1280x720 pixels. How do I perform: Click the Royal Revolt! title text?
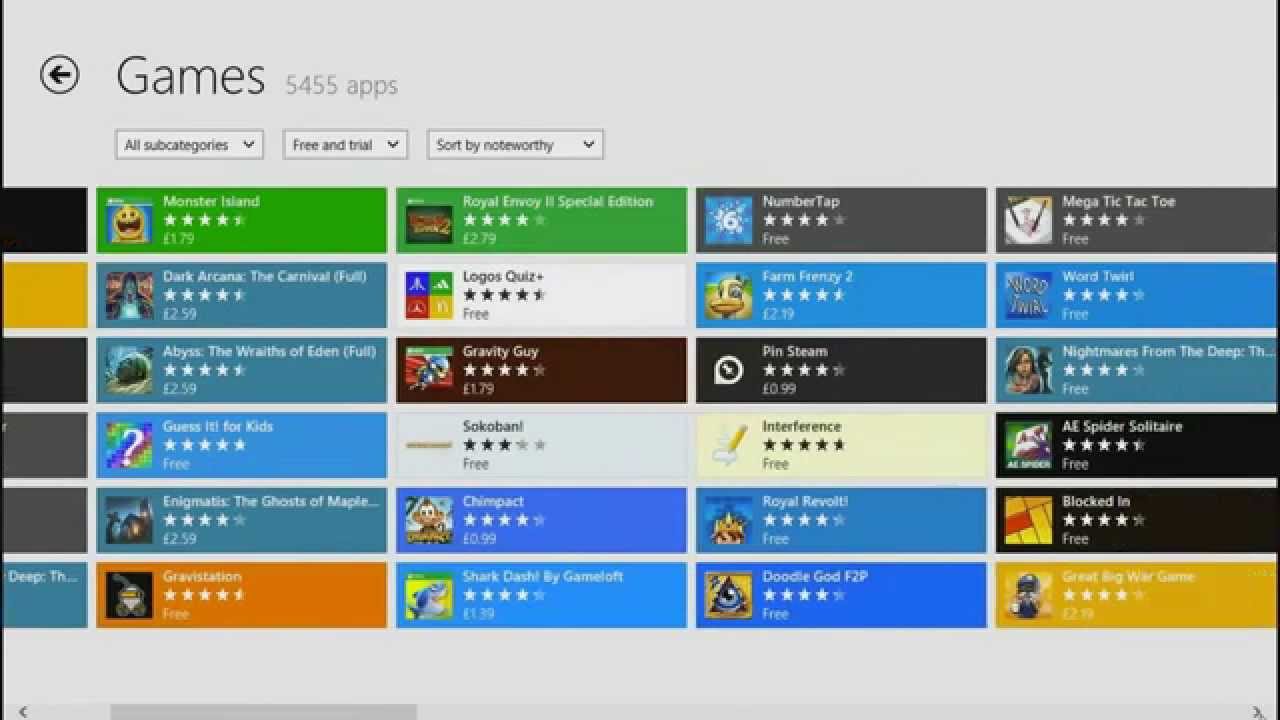point(804,501)
